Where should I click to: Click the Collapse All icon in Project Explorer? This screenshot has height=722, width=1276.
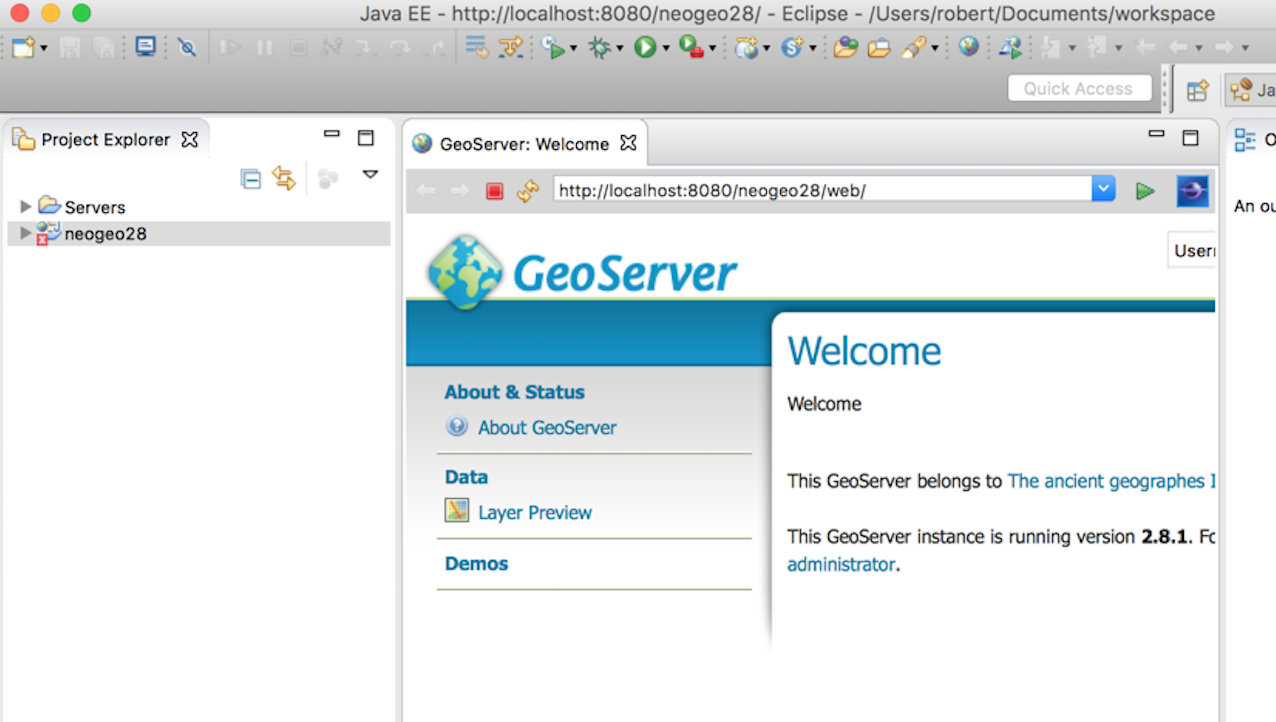click(x=251, y=178)
